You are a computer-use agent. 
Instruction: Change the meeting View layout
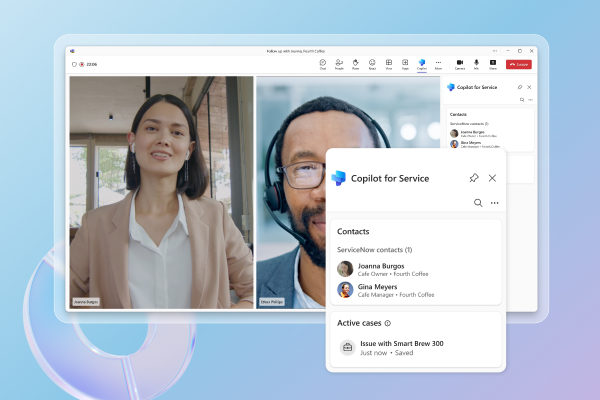[x=389, y=63]
